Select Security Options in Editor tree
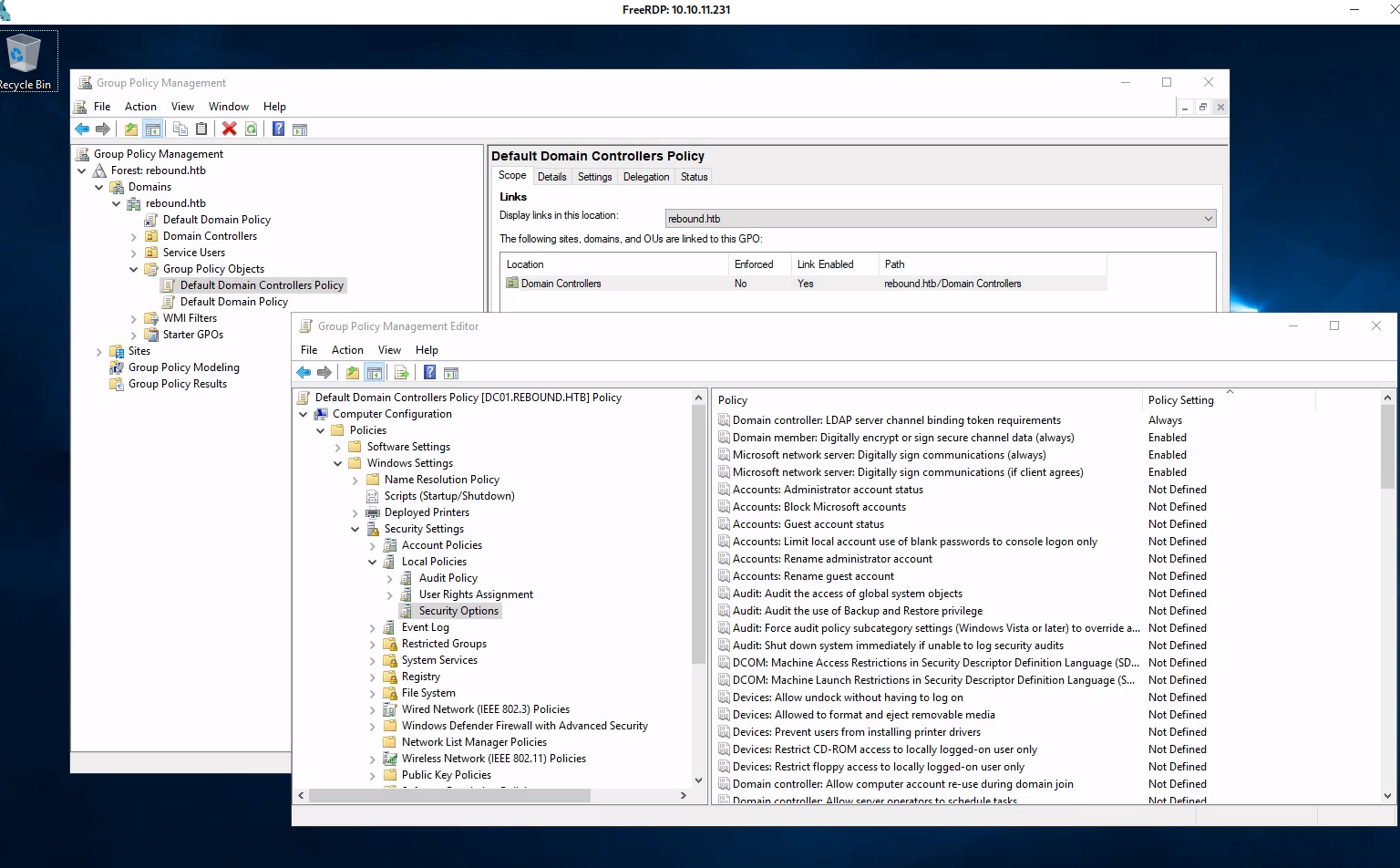Screen dimensions: 1400x868 click(x=458, y=611)
